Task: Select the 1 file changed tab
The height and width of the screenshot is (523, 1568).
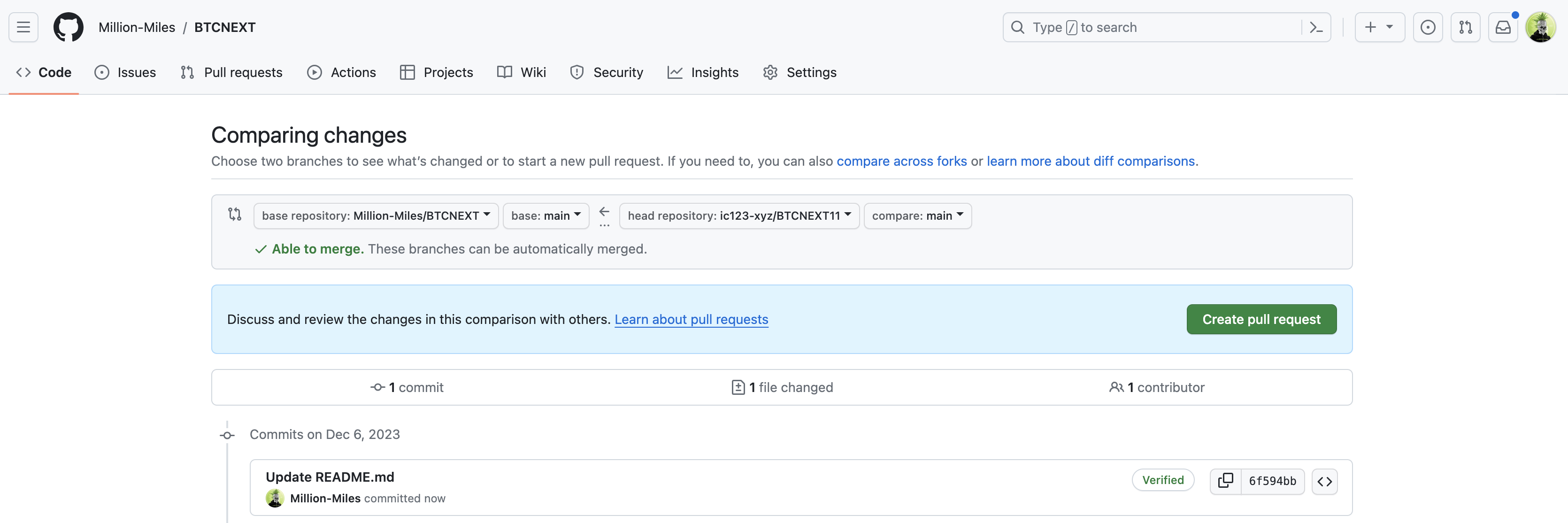Action: tap(782, 388)
